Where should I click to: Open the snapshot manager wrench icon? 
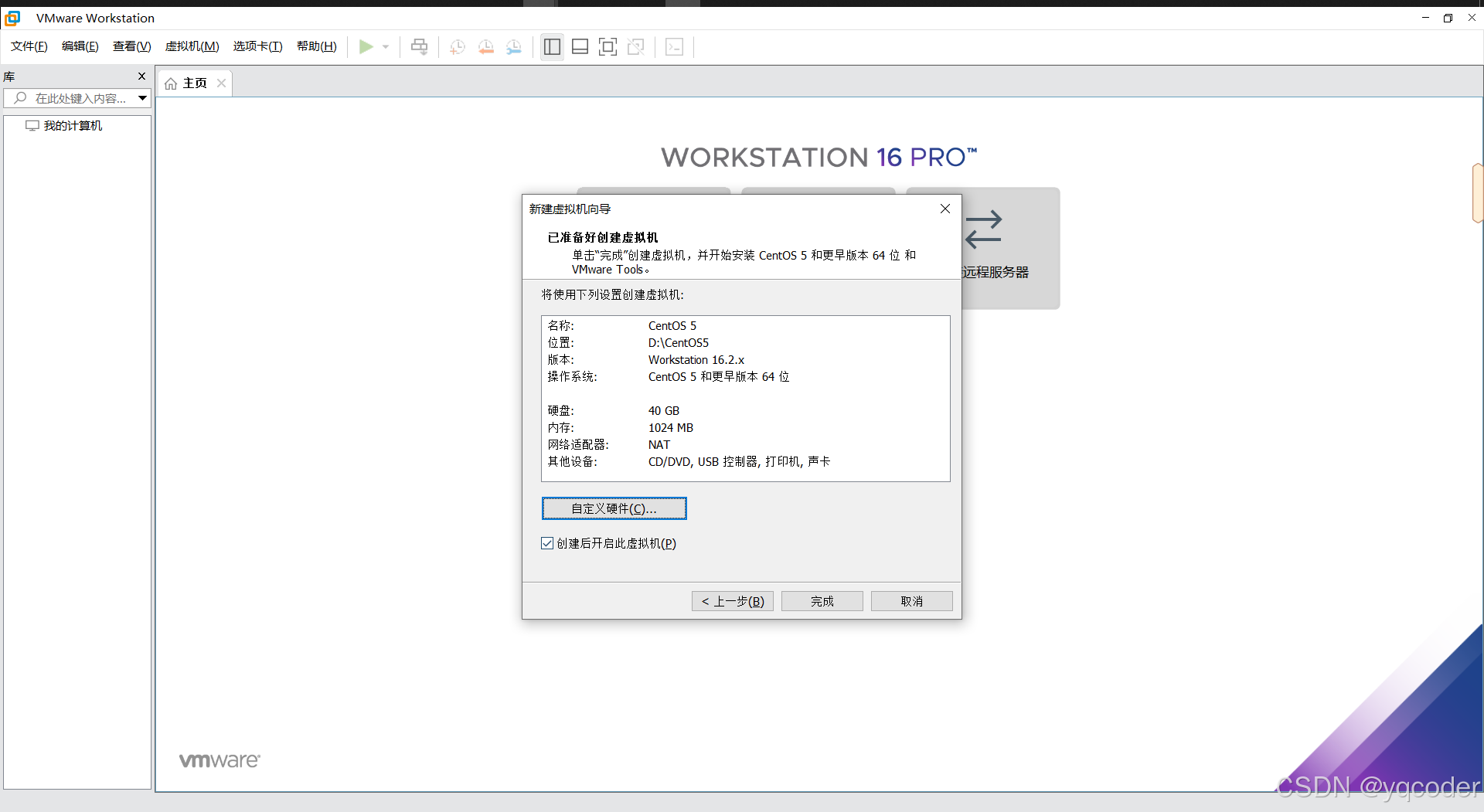point(514,47)
